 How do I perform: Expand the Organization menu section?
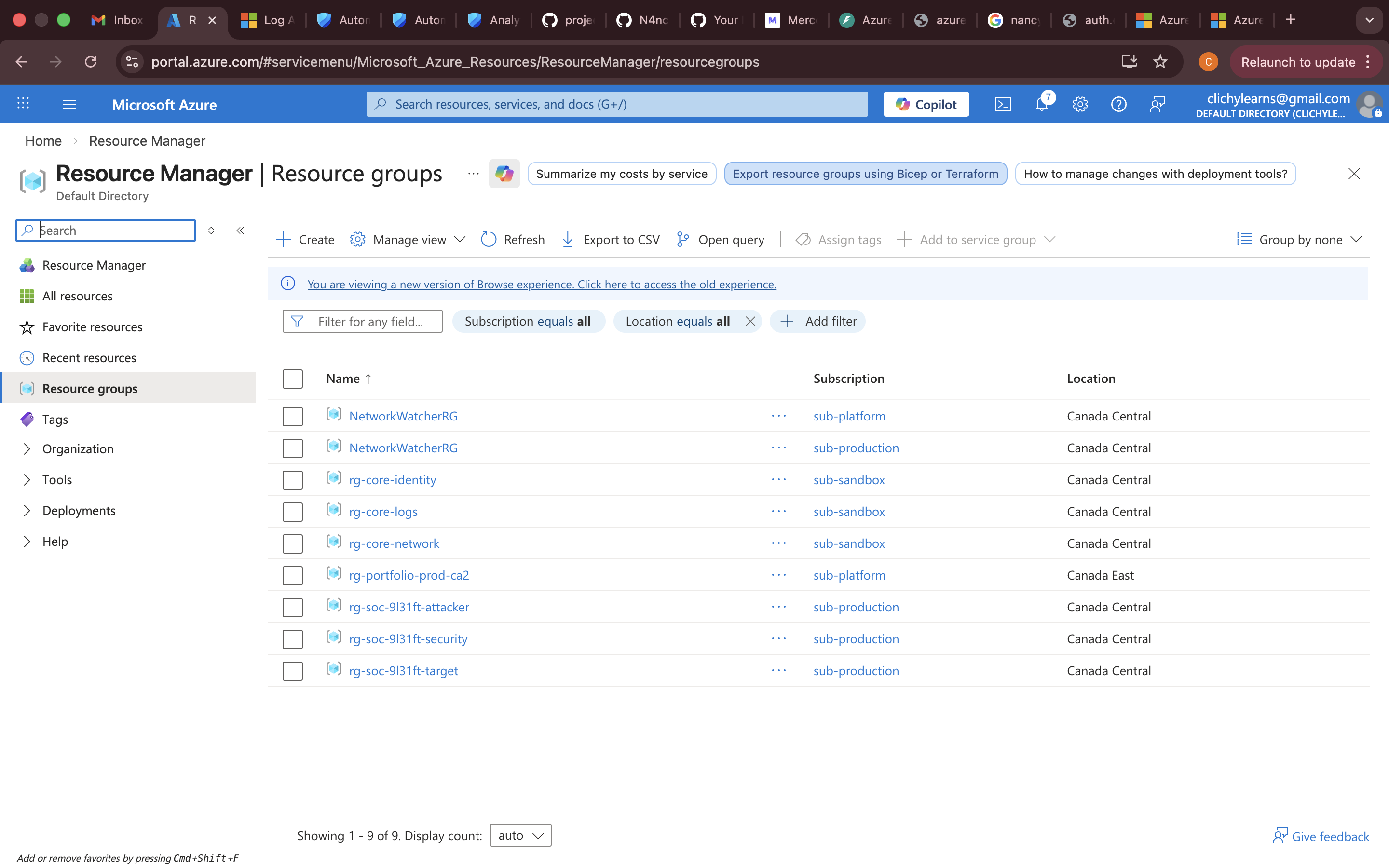pos(27,449)
